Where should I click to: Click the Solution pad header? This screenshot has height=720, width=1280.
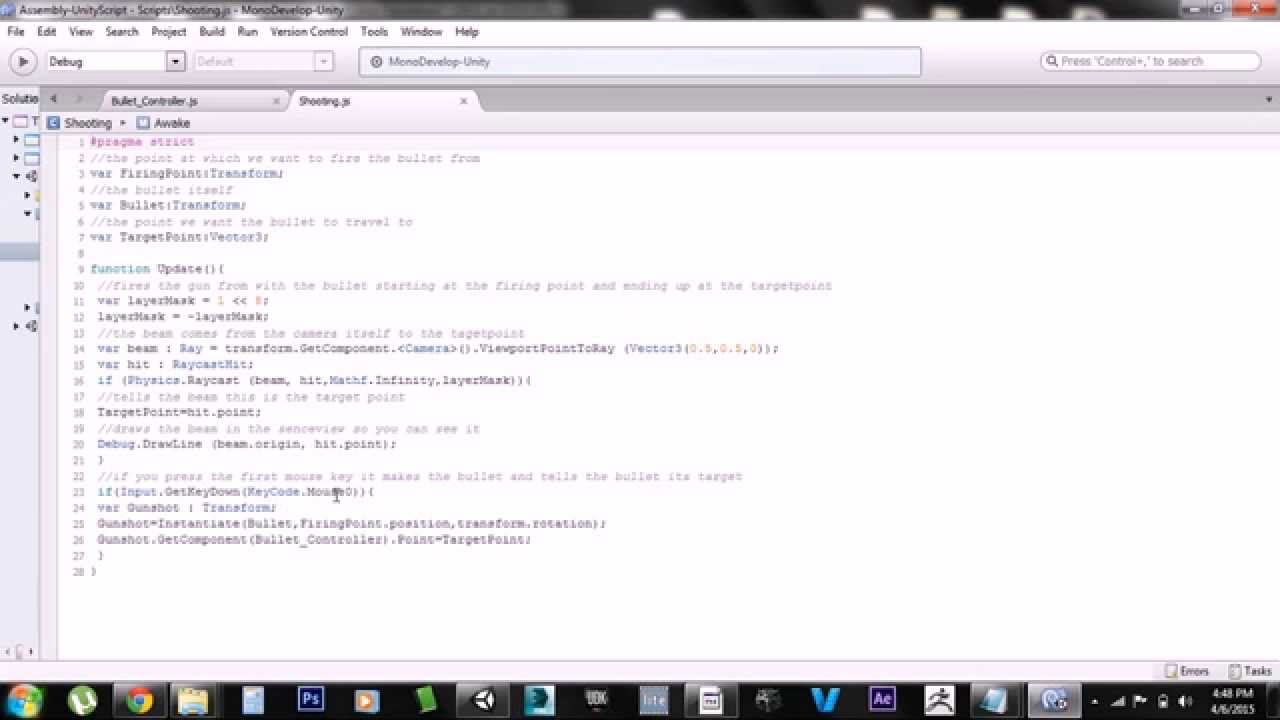tap(19, 99)
